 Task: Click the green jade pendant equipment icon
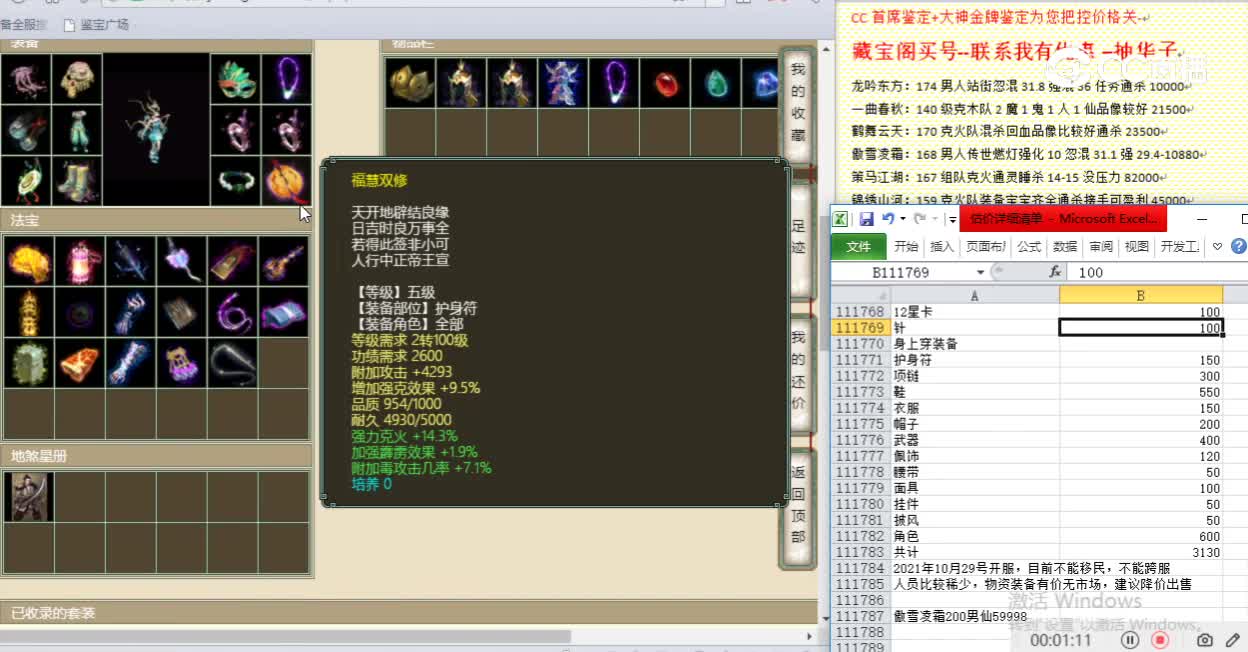point(26,181)
